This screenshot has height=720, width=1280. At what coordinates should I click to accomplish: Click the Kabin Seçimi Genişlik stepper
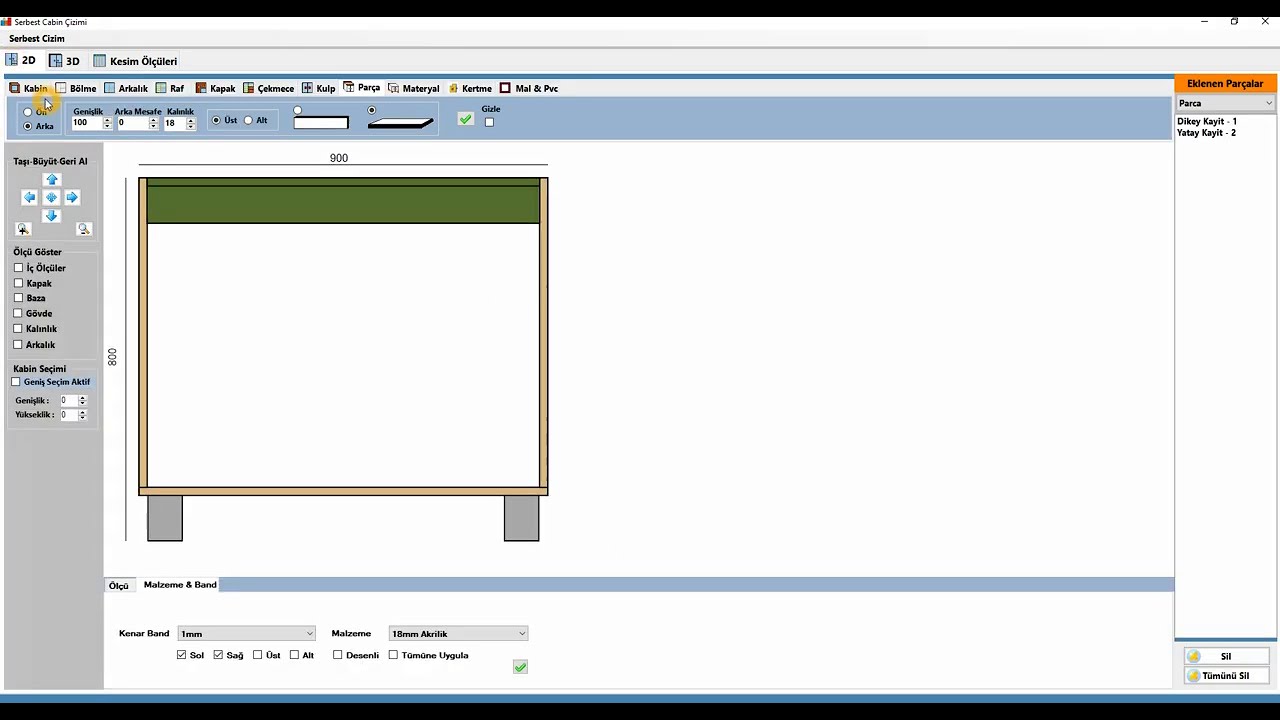pyautogui.click(x=82, y=401)
